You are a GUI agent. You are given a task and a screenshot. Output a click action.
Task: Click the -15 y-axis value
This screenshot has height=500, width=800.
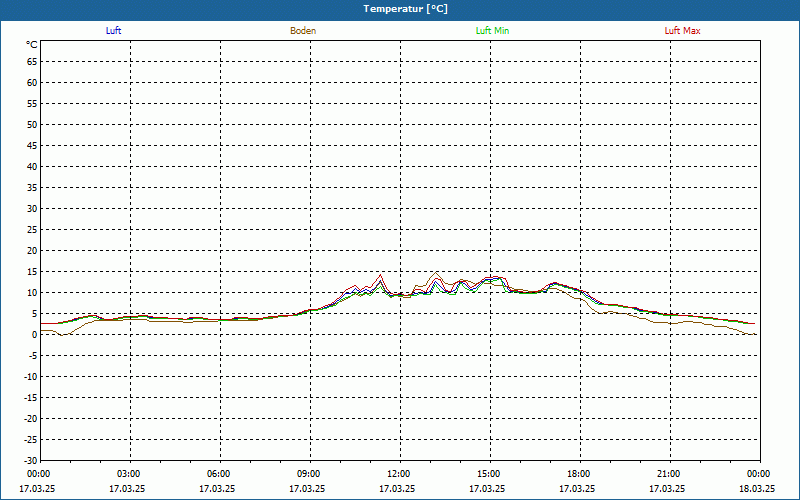click(31, 397)
